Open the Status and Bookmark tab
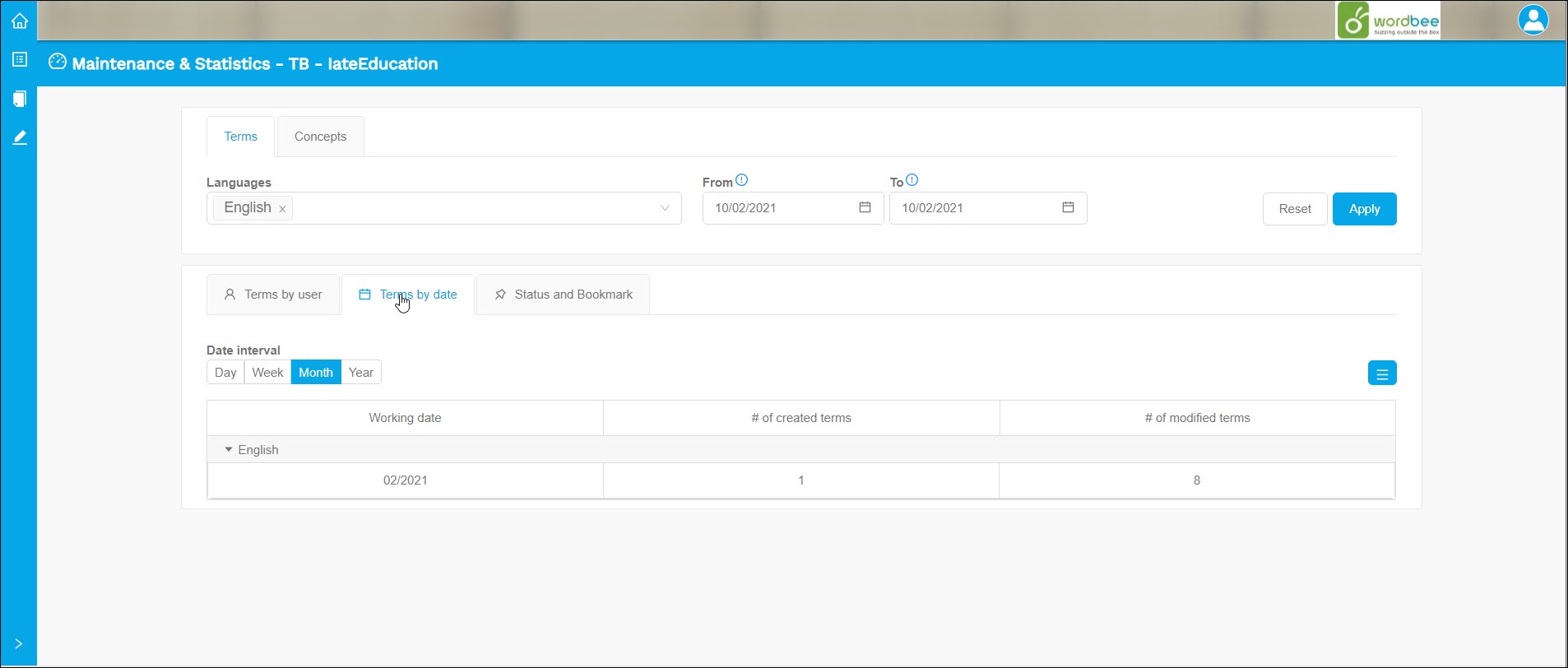Image resolution: width=1568 pixels, height=668 pixels. pyautogui.click(x=564, y=295)
